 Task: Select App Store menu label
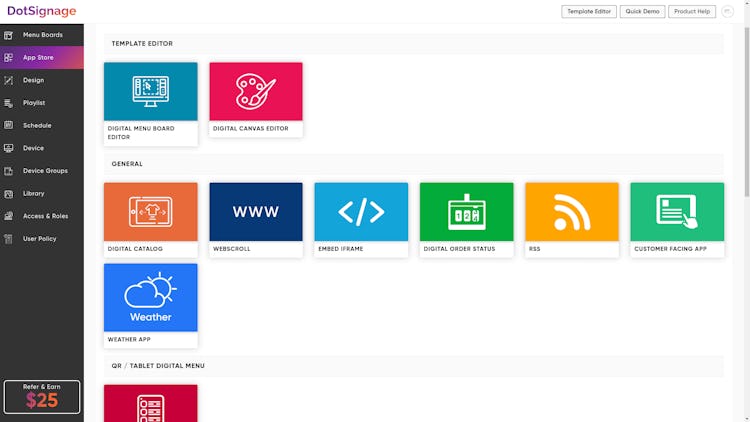point(38,57)
